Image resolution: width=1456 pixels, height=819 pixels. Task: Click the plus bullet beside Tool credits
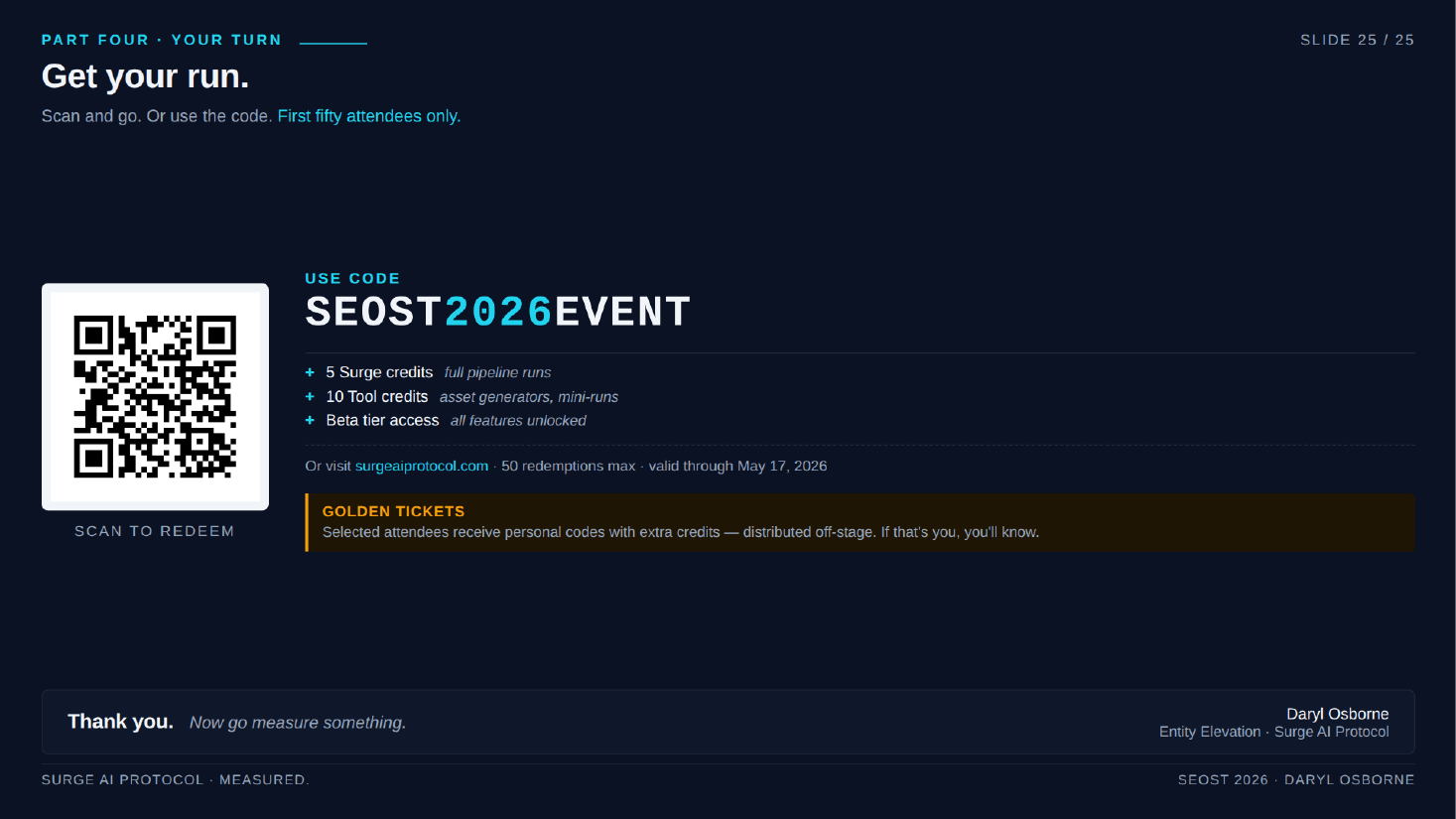tap(310, 397)
